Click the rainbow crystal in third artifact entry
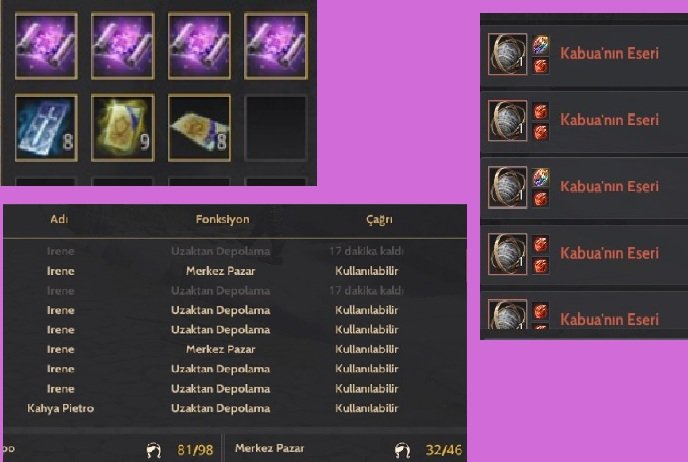Image resolution: width=688 pixels, height=462 pixels. pyautogui.click(x=541, y=177)
